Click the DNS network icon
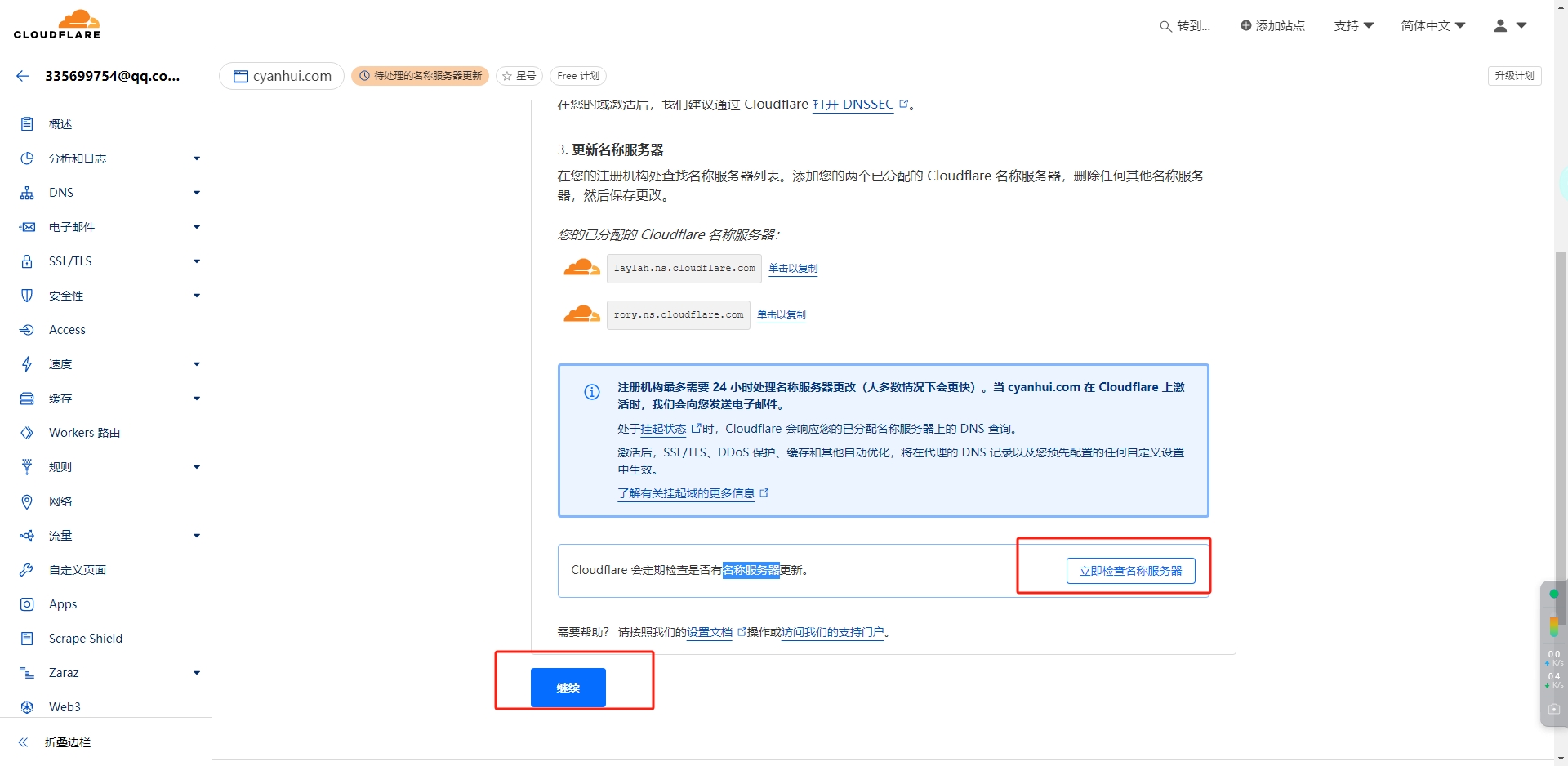This screenshot has width=1568, height=766. 27,193
